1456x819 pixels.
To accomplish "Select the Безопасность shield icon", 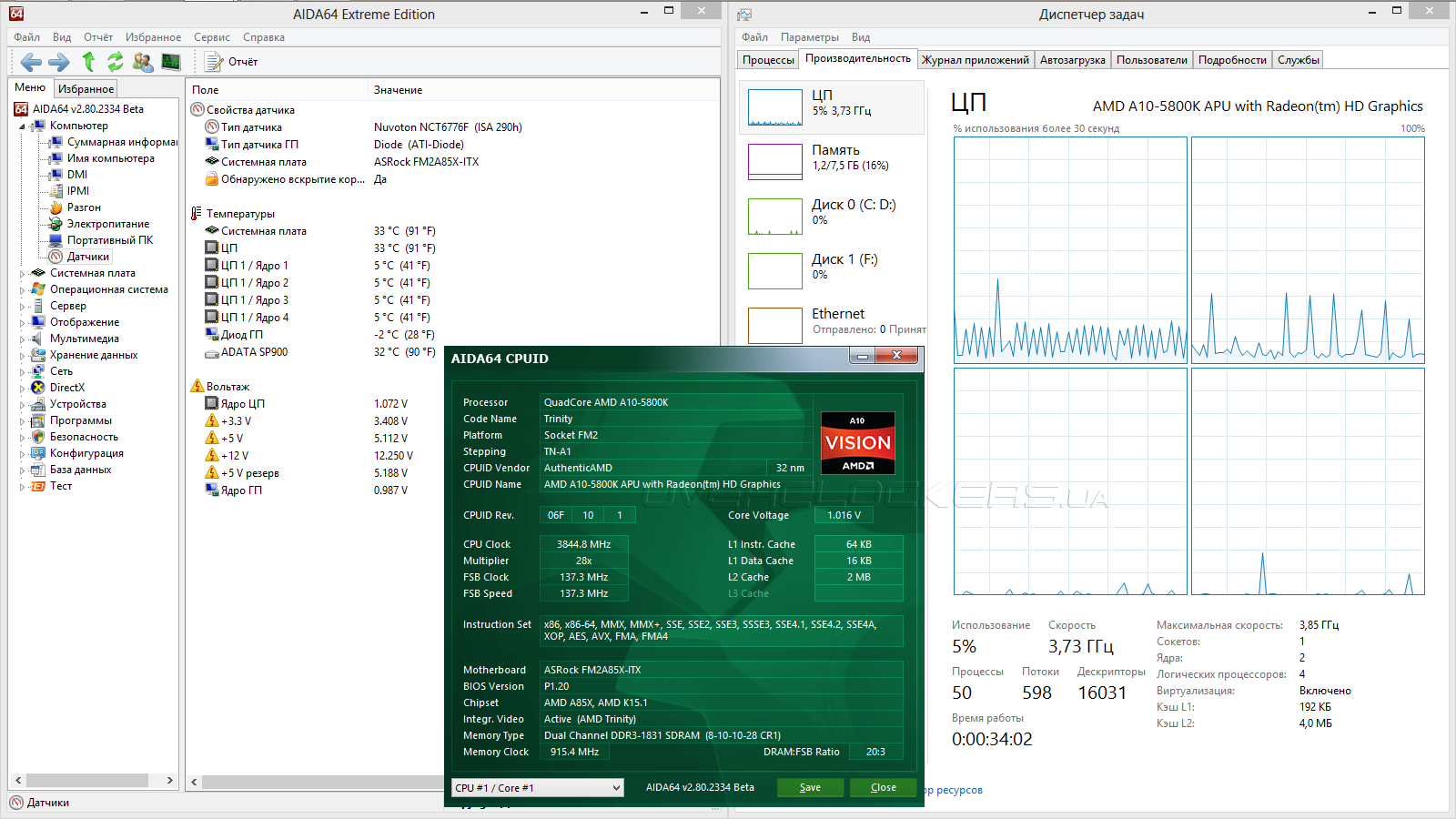I will pyautogui.click(x=38, y=437).
